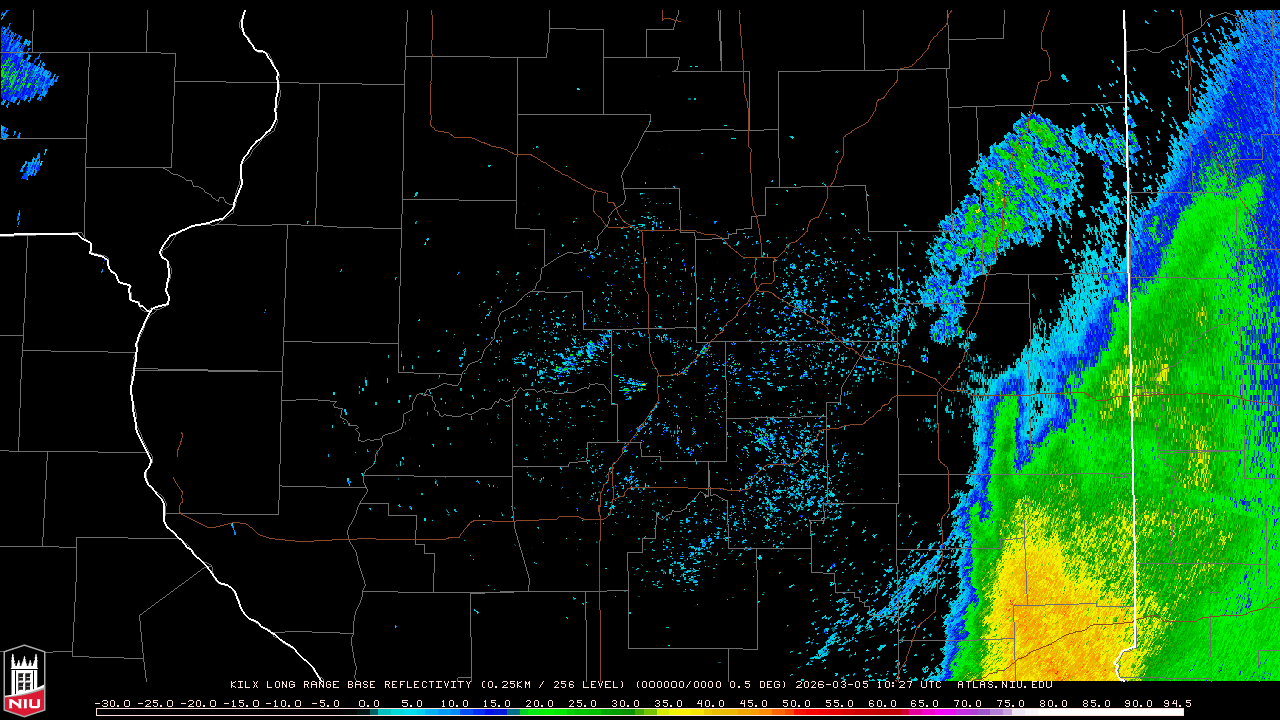1280x720 pixels.
Task: Click the (000000/0000 0.5 DEG) text
Action: point(711,685)
